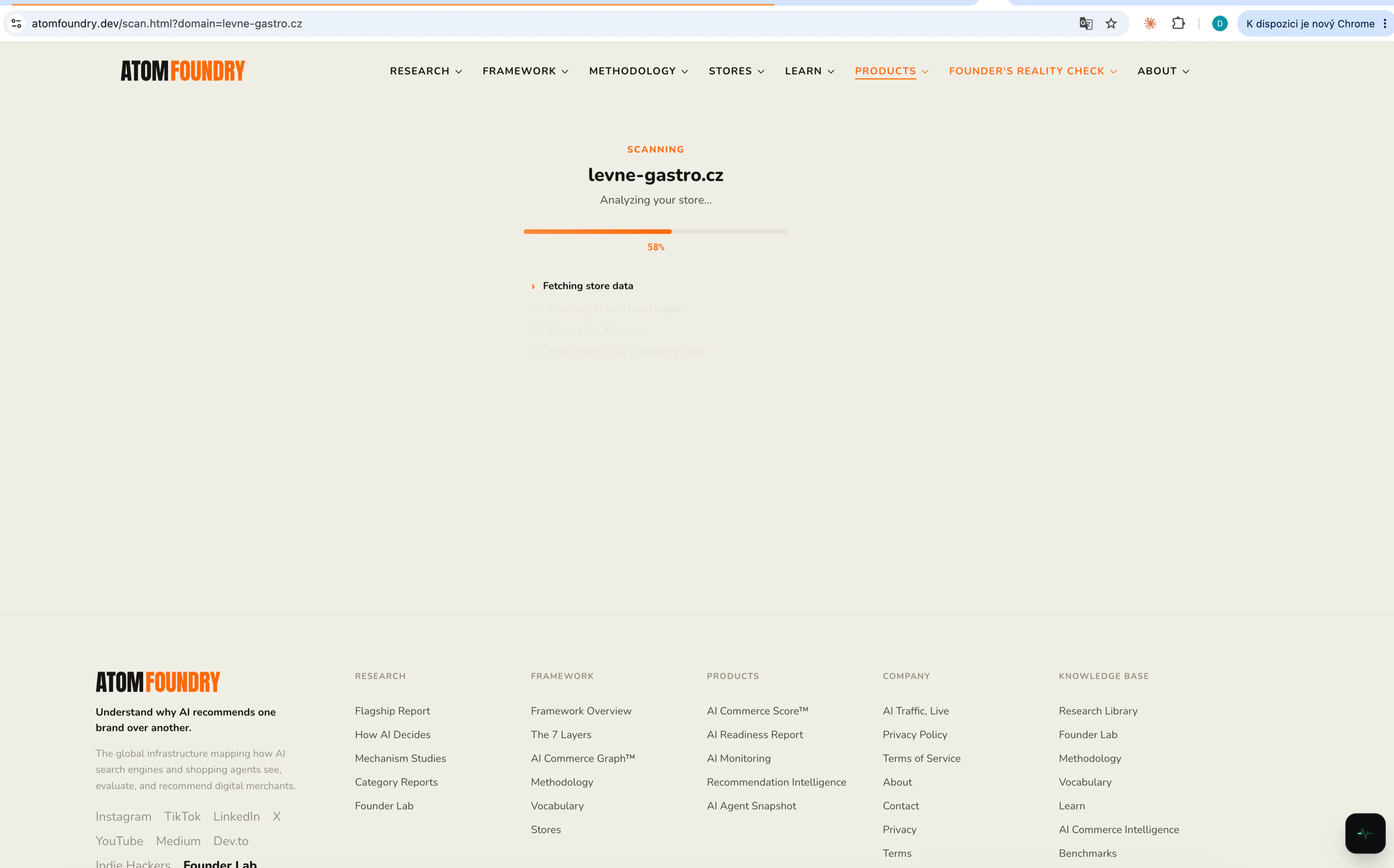Visit the X social link

[277, 816]
